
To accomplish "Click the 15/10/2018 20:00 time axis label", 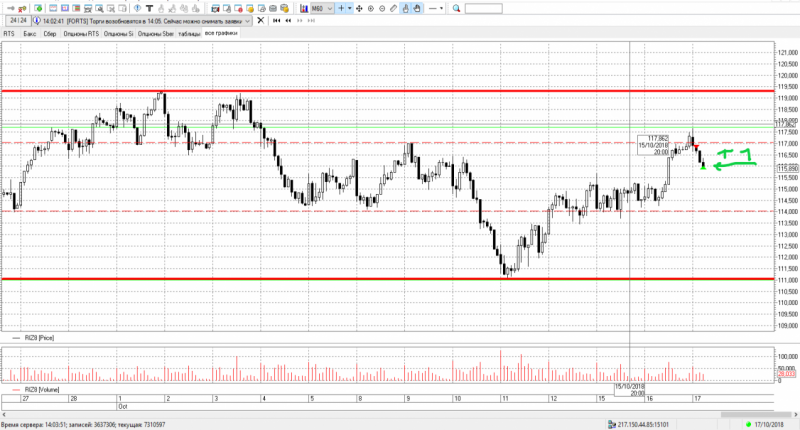I will (x=630, y=390).
